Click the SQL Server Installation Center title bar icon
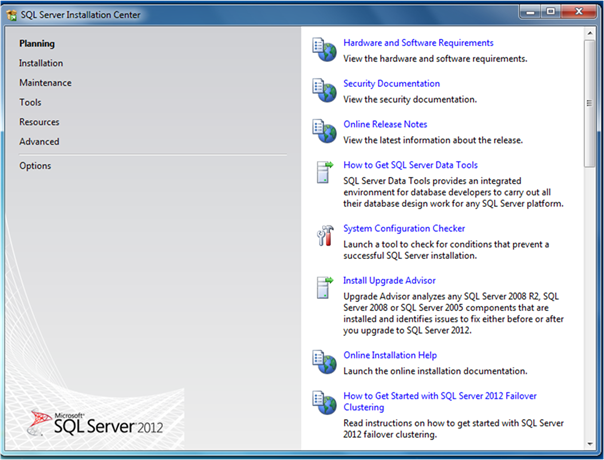 (12, 15)
